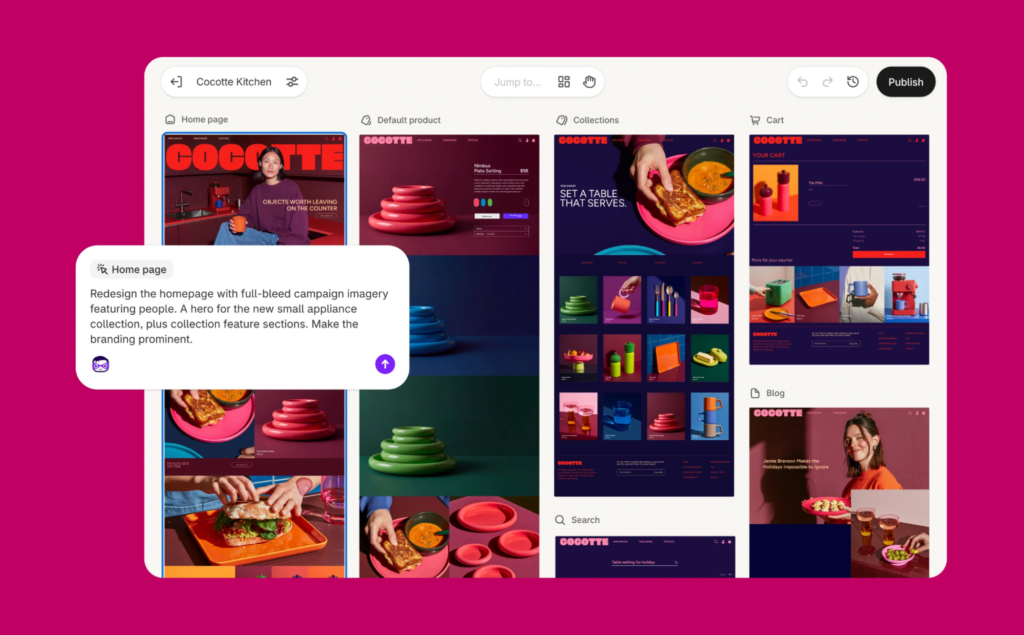Select the Search page label
Screen dimensions: 1024x635
585,520
